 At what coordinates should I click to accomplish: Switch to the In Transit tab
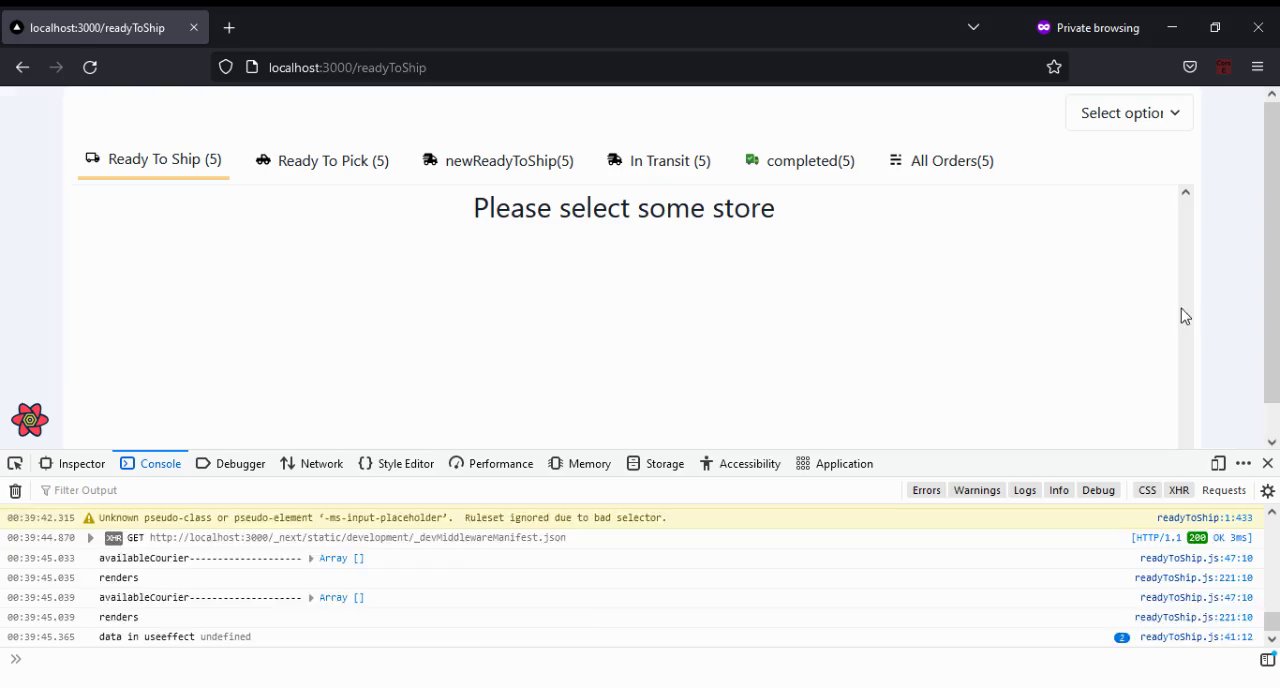pos(659,161)
